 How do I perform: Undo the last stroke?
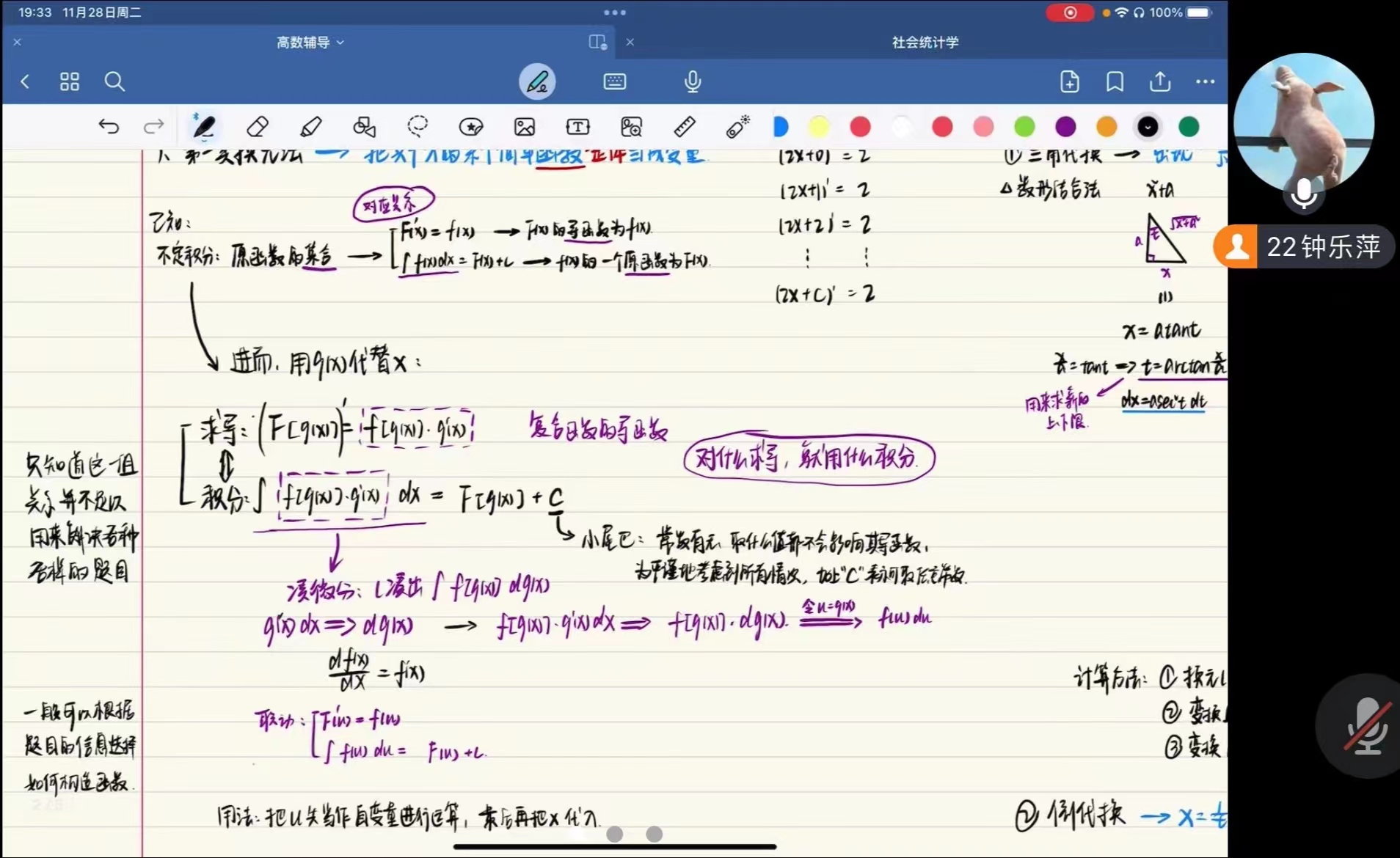click(x=109, y=127)
